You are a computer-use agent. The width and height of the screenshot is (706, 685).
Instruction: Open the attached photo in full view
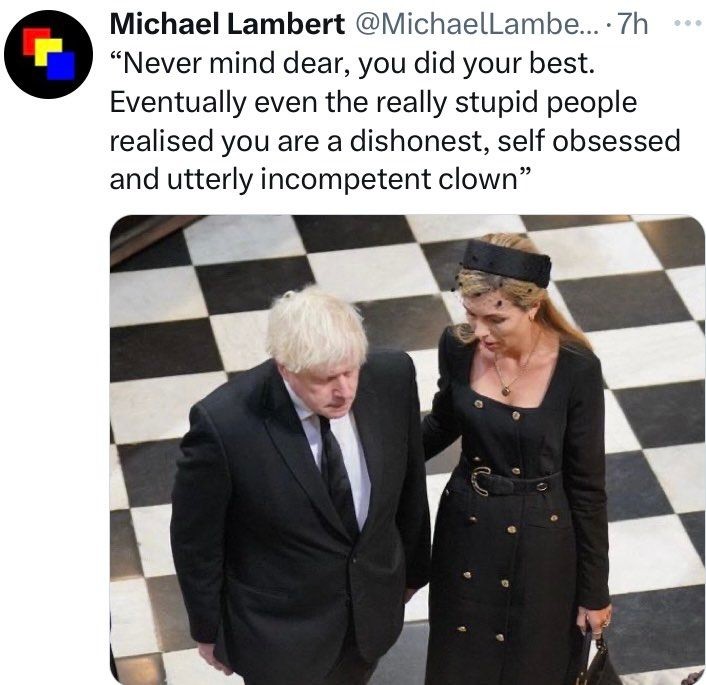[x=407, y=449]
